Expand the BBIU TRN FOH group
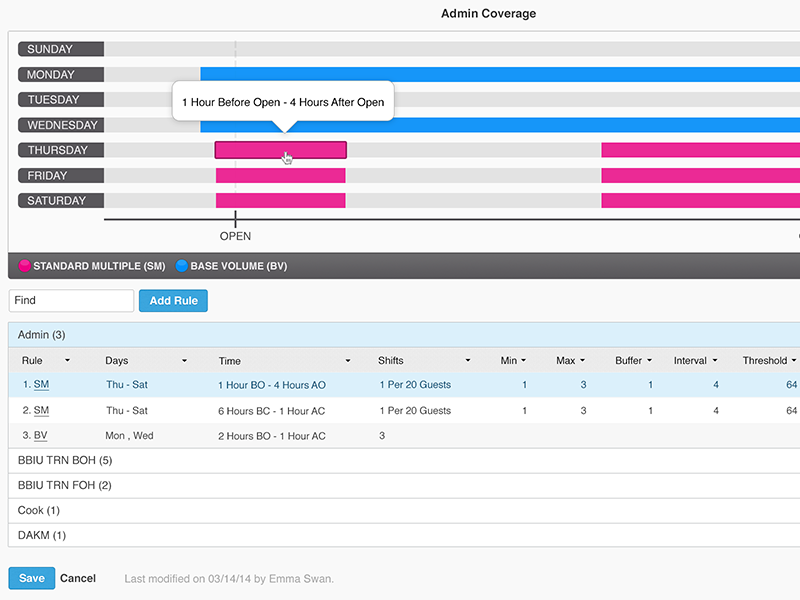This screenshot has height=600, width=800. tap(65, 486)
